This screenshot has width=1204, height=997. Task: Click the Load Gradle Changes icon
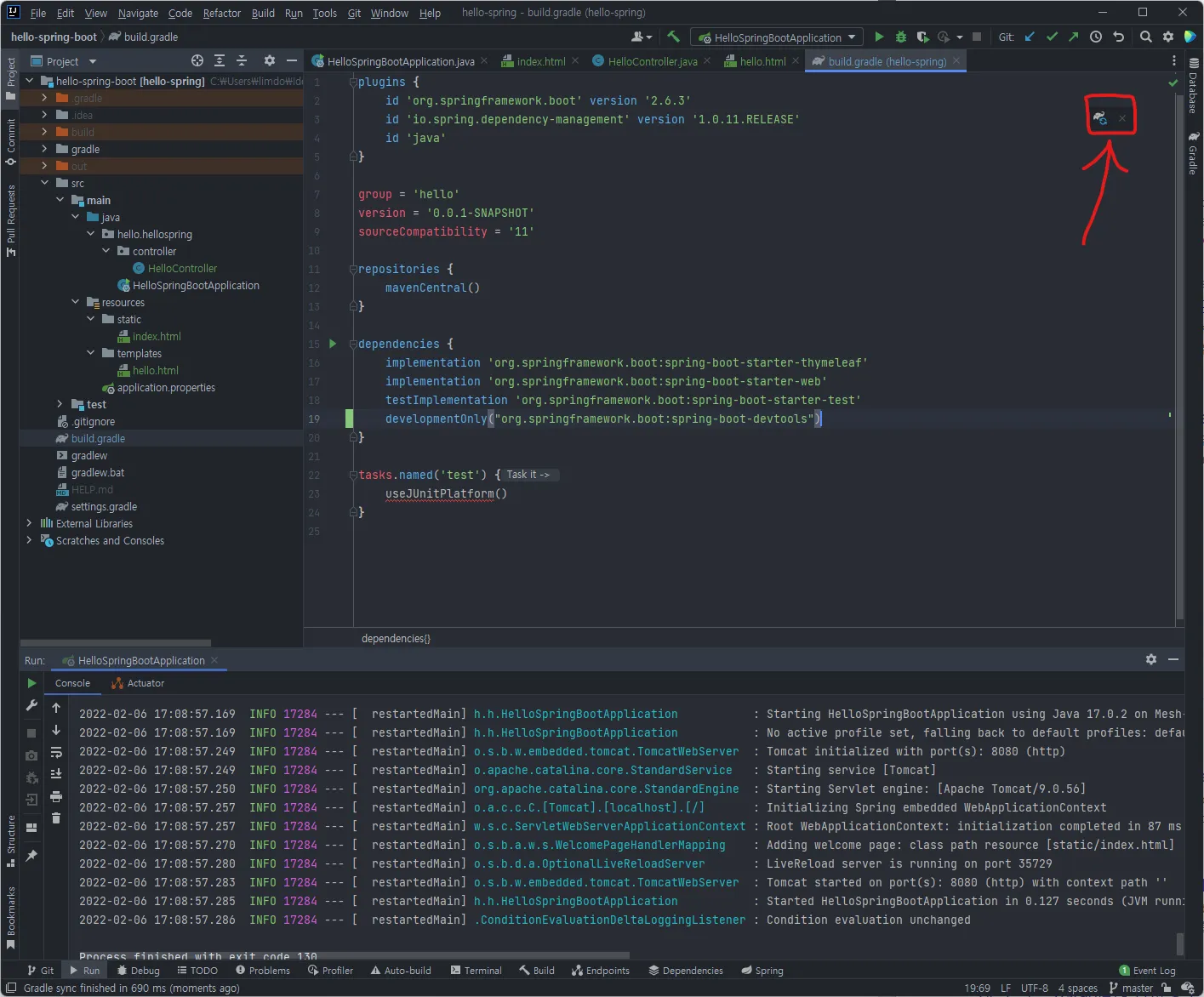(1099, 118)
